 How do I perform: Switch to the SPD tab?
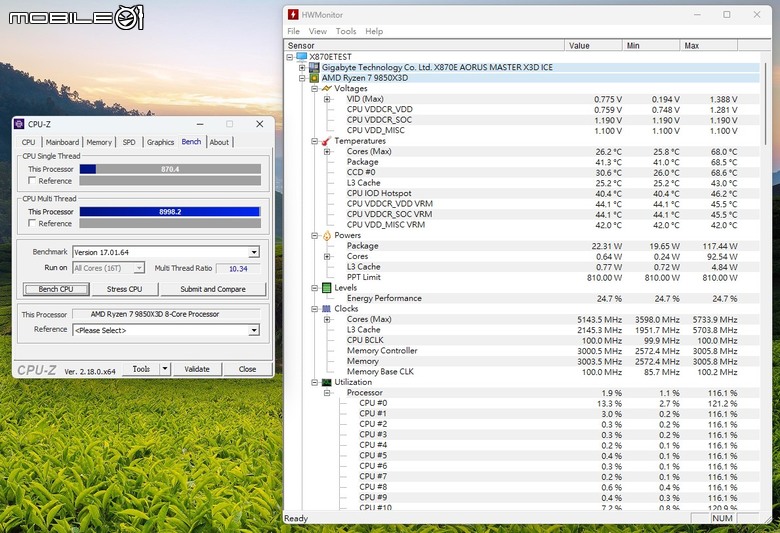[129, 142]
